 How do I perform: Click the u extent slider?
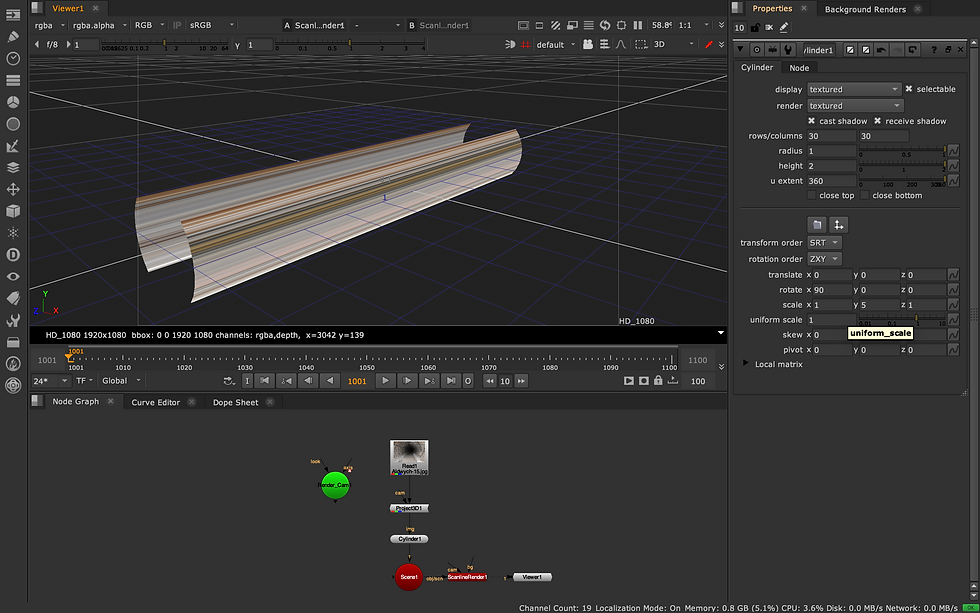coord(902,181)
